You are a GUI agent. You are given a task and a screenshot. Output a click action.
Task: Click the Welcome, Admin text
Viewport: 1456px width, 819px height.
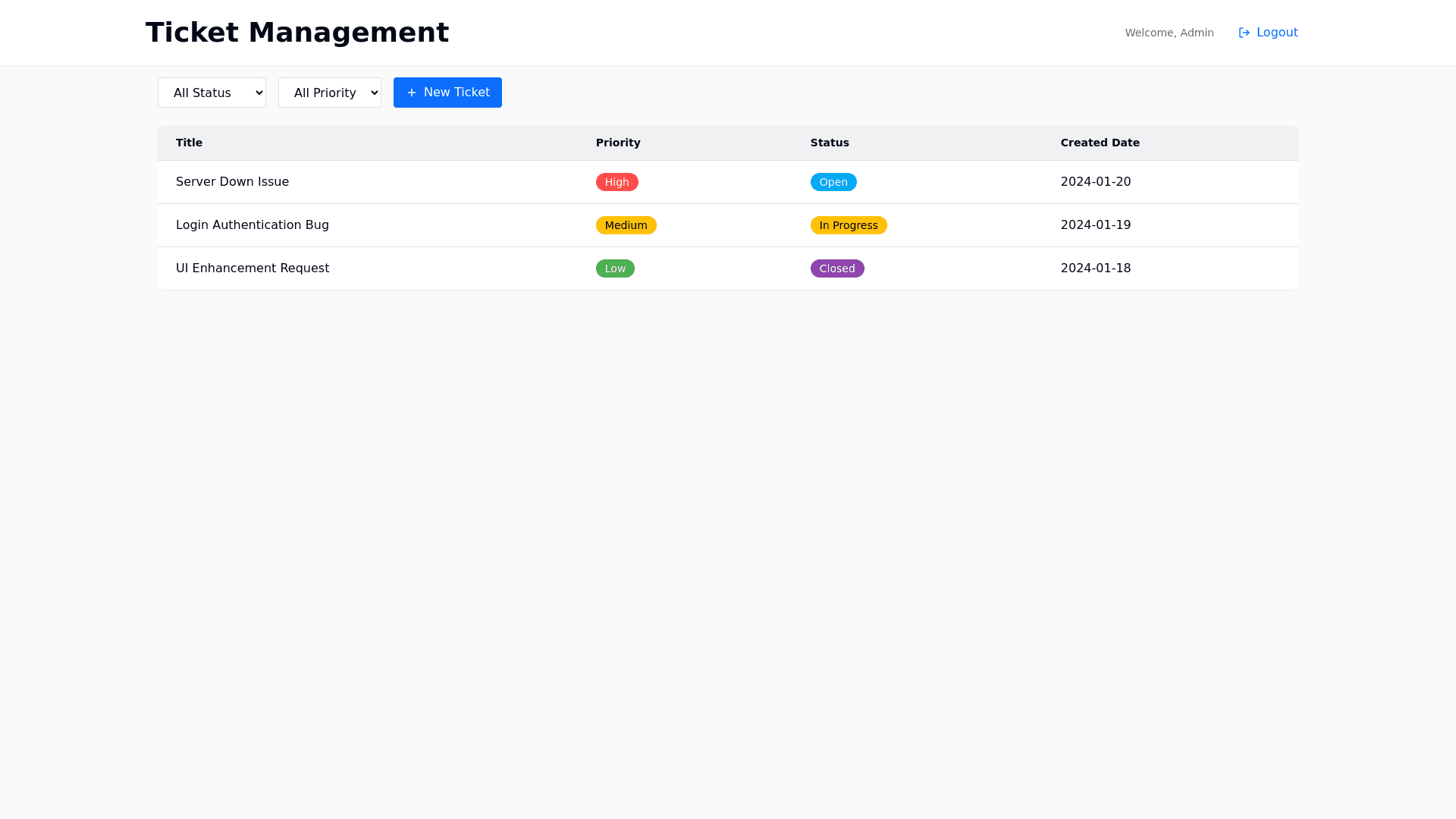(x=1169, y=33)
